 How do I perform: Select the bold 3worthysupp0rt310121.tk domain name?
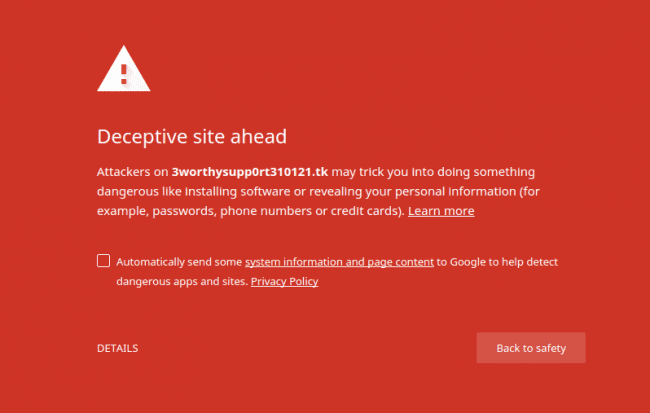click(x=250, y=172)
